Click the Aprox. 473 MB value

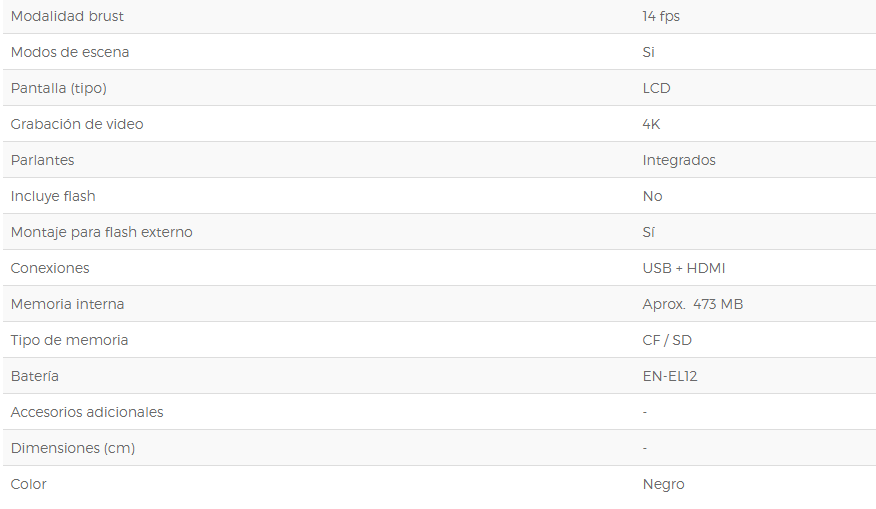(x=693, y=304)
